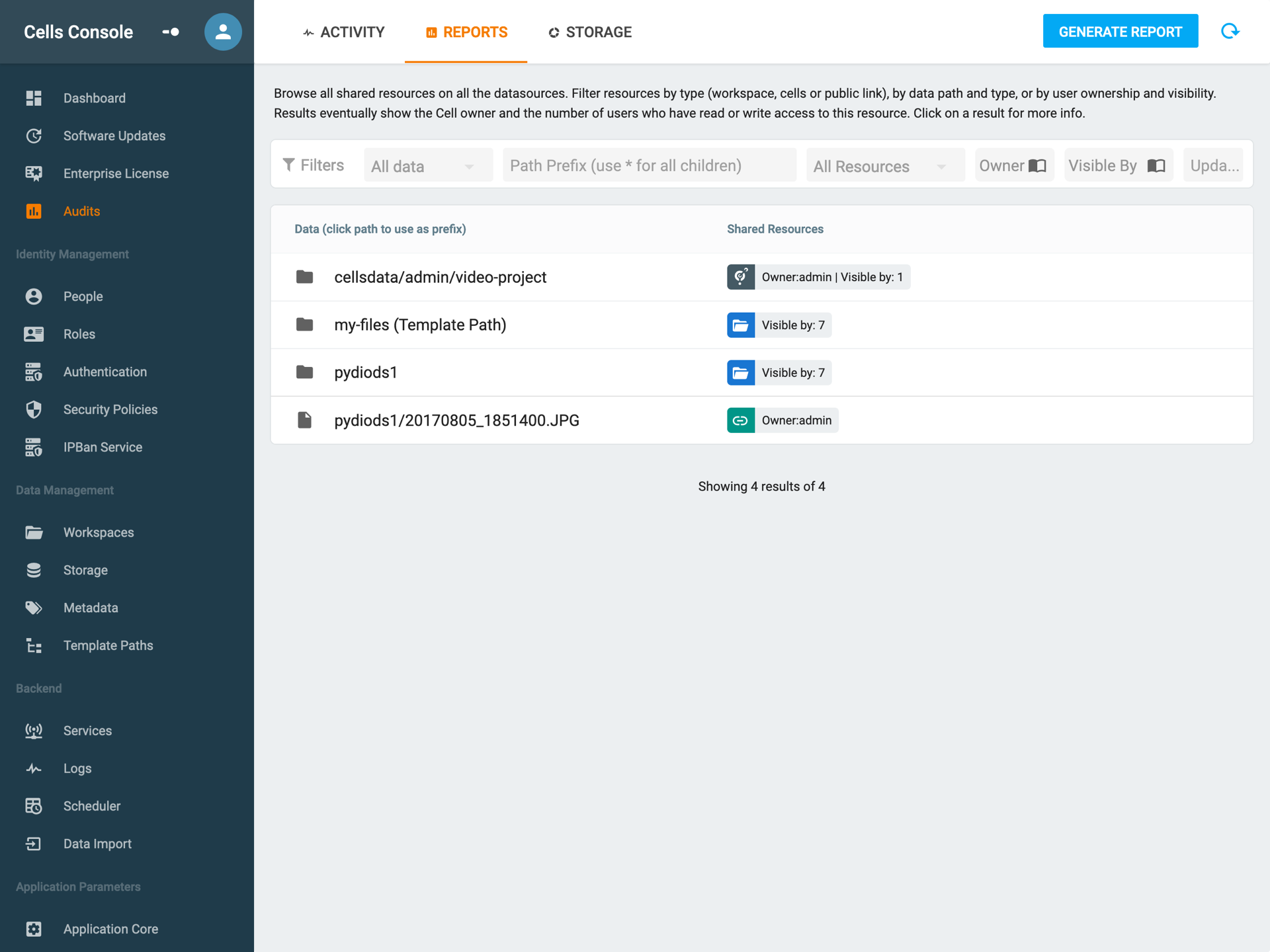Screen dimensions: 1270x952
Task: Click the Cells Console title
Action: coord(78,32)
